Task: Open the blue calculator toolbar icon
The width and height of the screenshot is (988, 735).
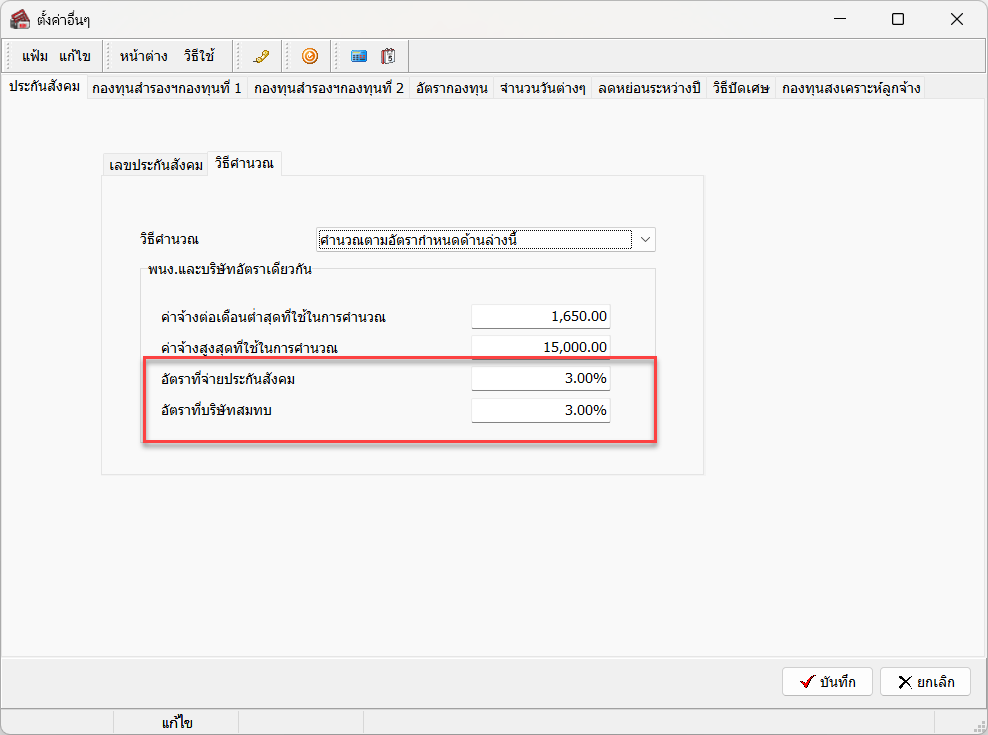Action: click(359, 56)
